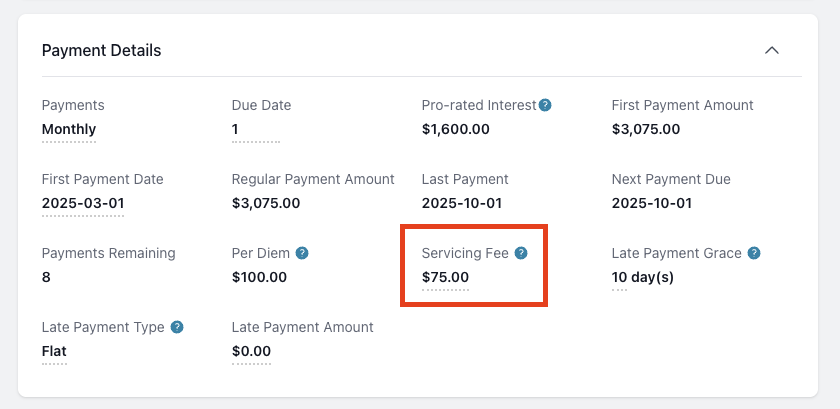Screen dimensions: 840x409
Task: Show the Late Payment Type help icon
Action: coord(177,327)
